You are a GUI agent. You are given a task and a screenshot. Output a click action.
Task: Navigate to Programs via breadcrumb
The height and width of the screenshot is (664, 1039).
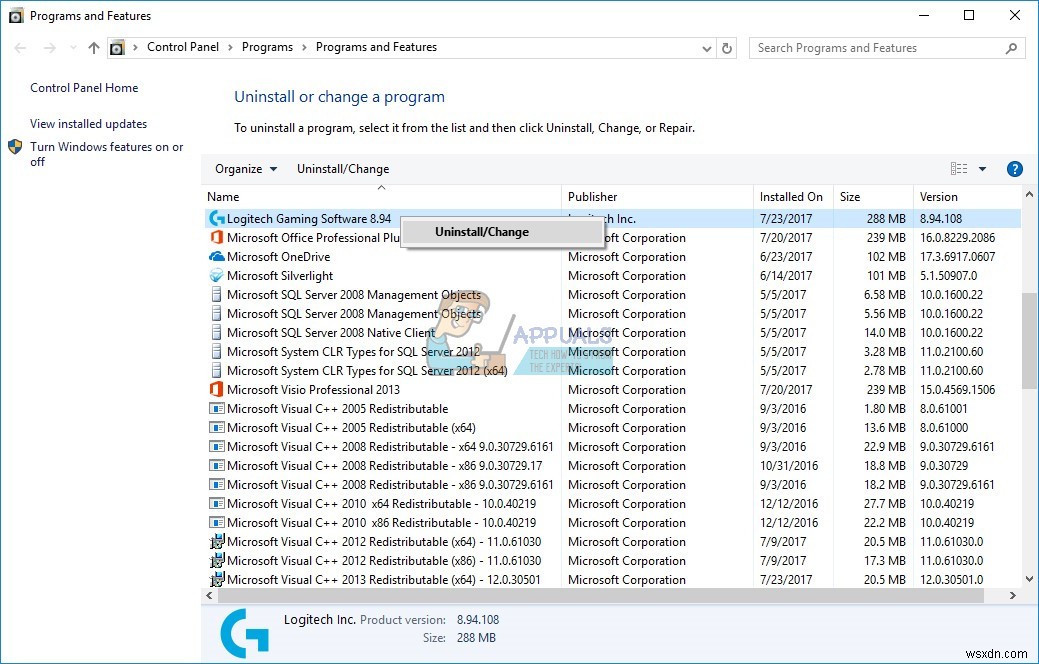tap(267, 47)
